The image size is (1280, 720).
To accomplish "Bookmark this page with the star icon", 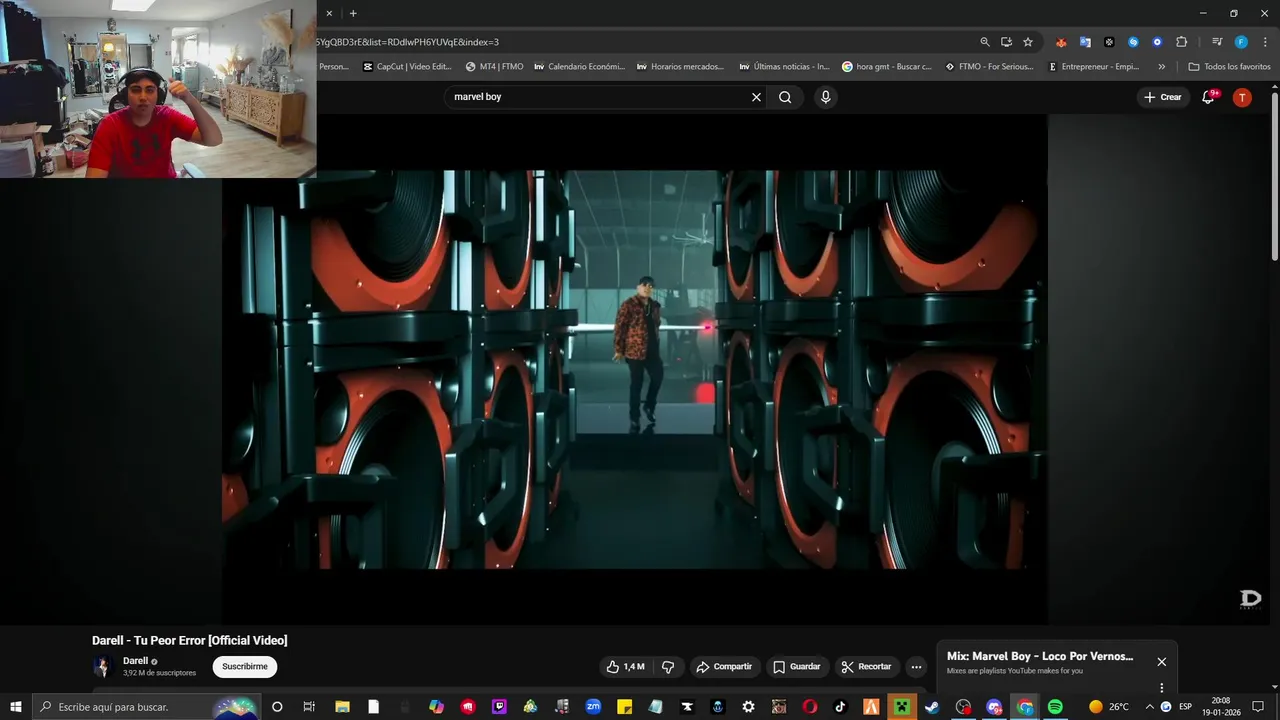I will [1028, 42].
